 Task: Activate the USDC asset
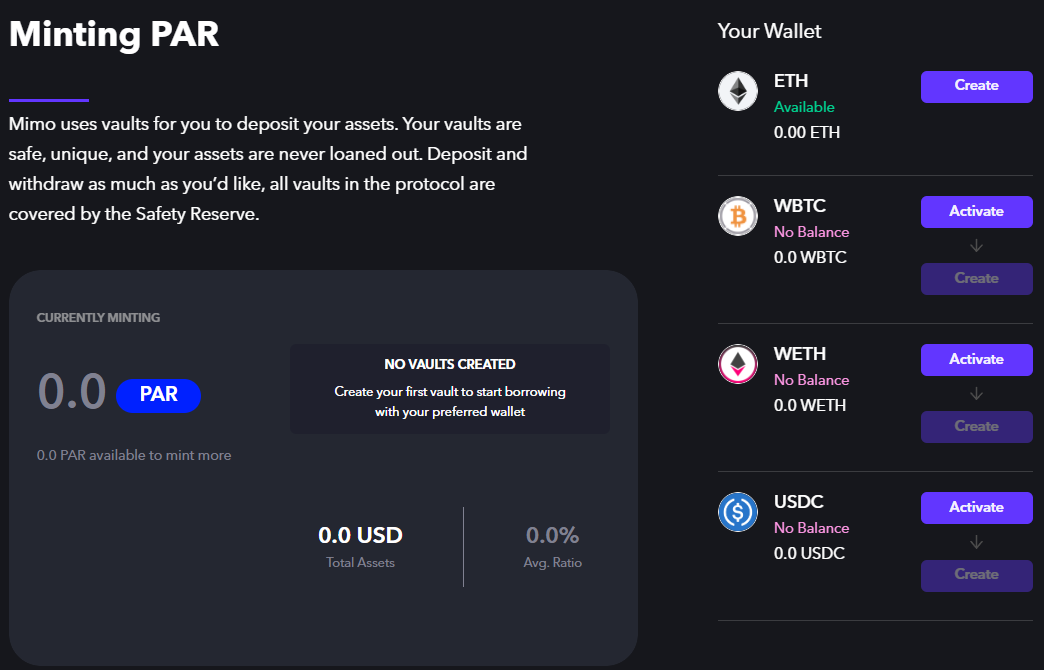977,507
